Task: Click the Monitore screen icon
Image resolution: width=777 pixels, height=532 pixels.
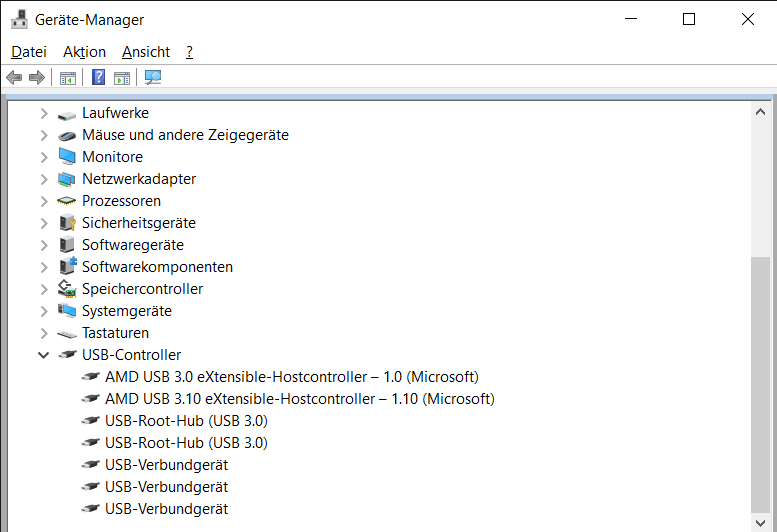Action: (67, 157)
